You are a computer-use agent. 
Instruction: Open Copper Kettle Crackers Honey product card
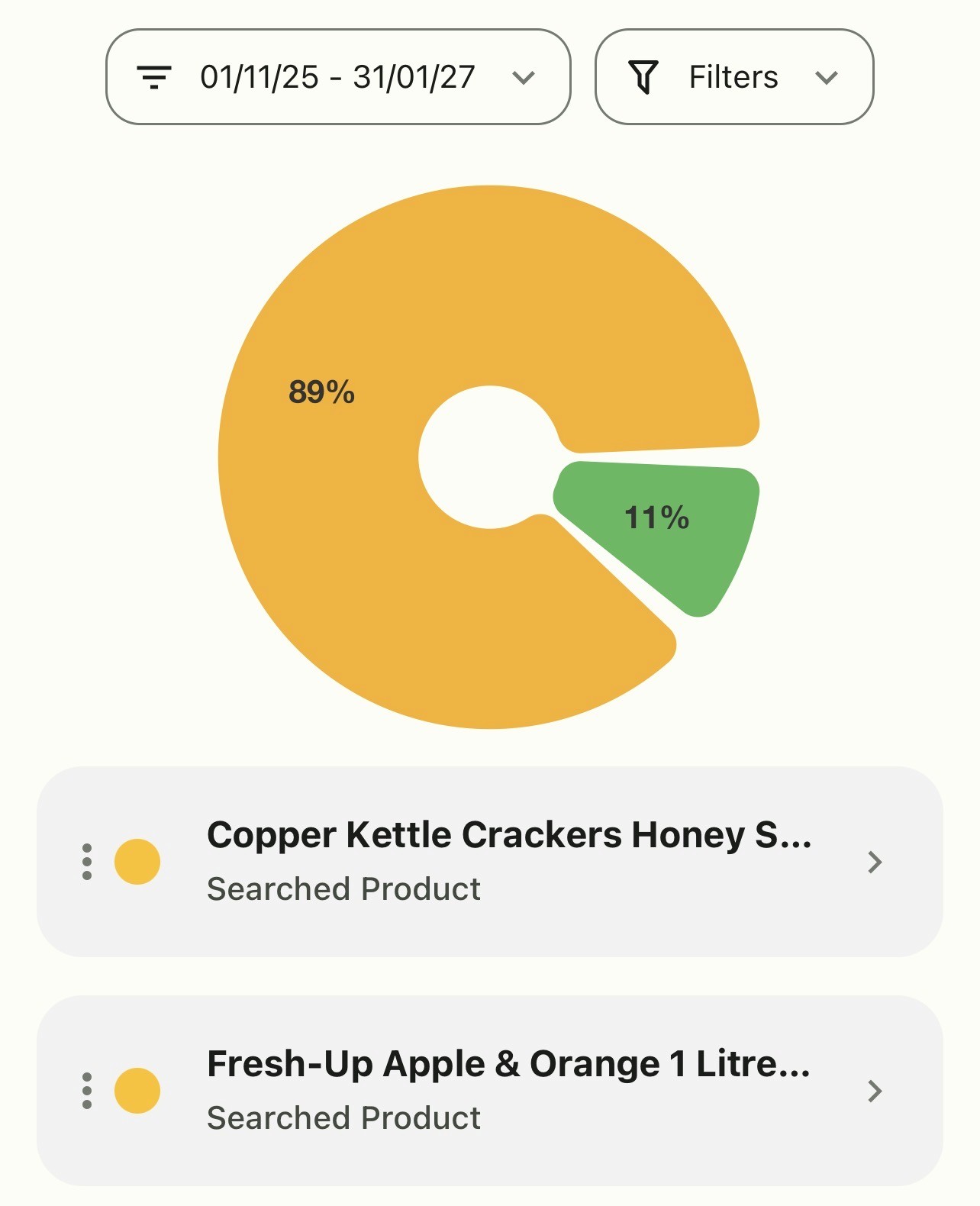coord(490,862)
